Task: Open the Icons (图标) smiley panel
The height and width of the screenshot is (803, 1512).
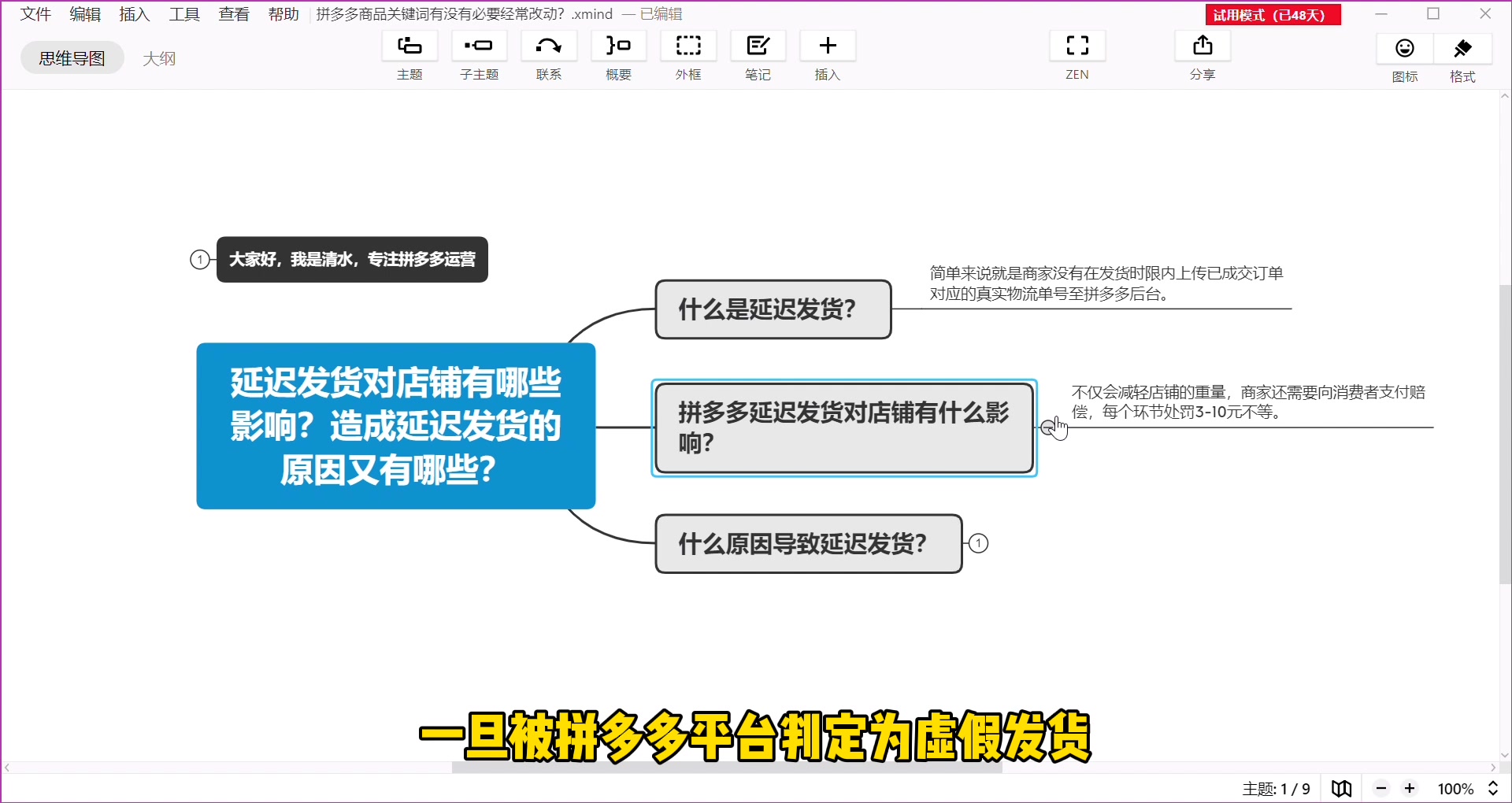Action: point(1405,49)
